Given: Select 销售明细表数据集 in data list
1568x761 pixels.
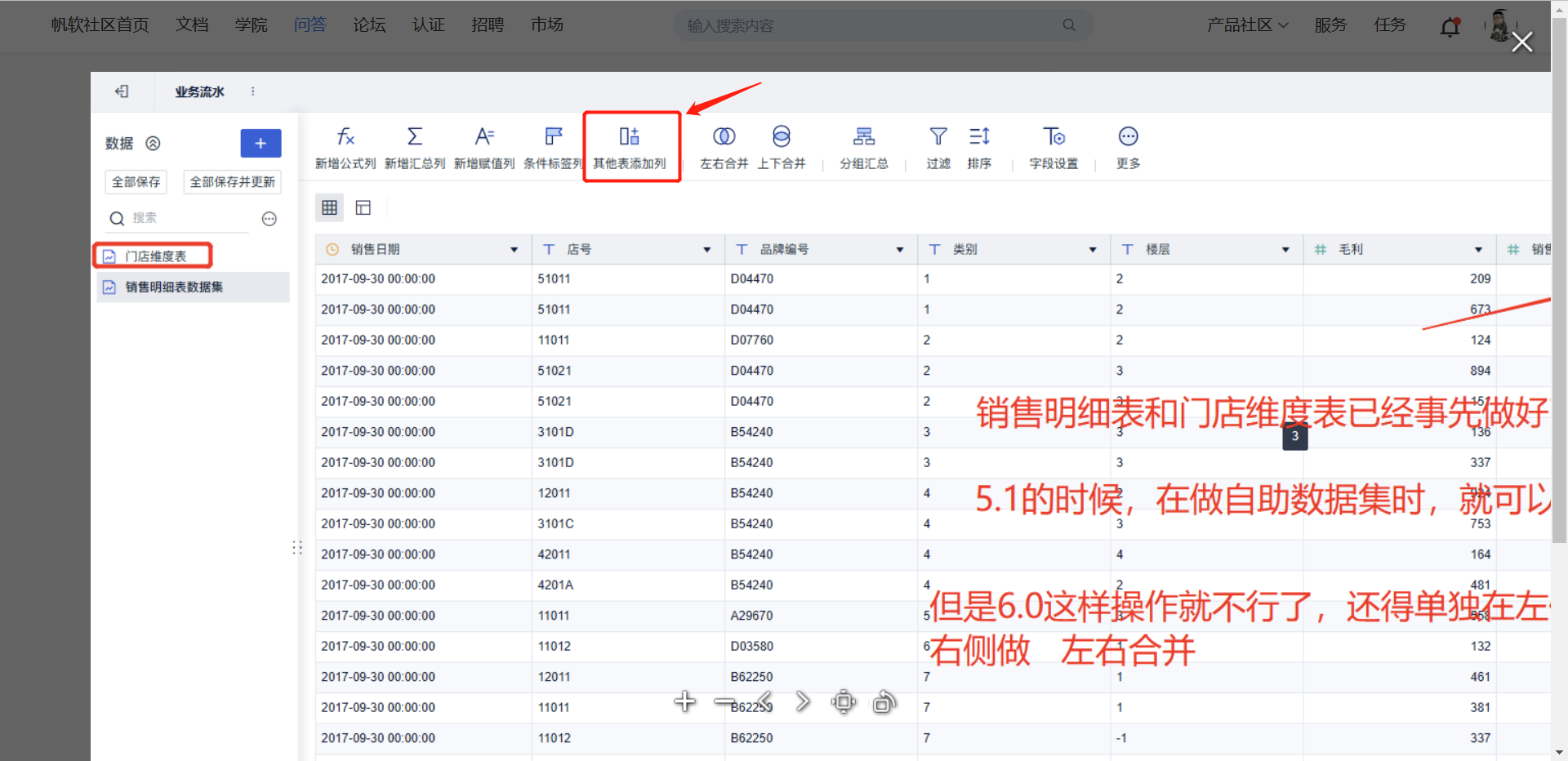Looking at the screenshot, I should click(193, 287).
